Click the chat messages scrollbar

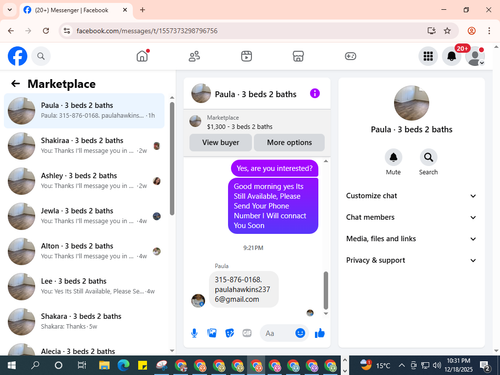coord(326,290)
